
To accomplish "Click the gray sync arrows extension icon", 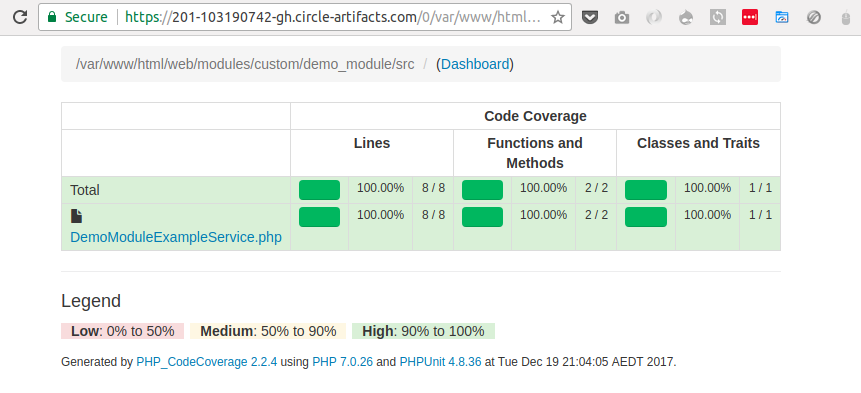I will pos(718,18).
